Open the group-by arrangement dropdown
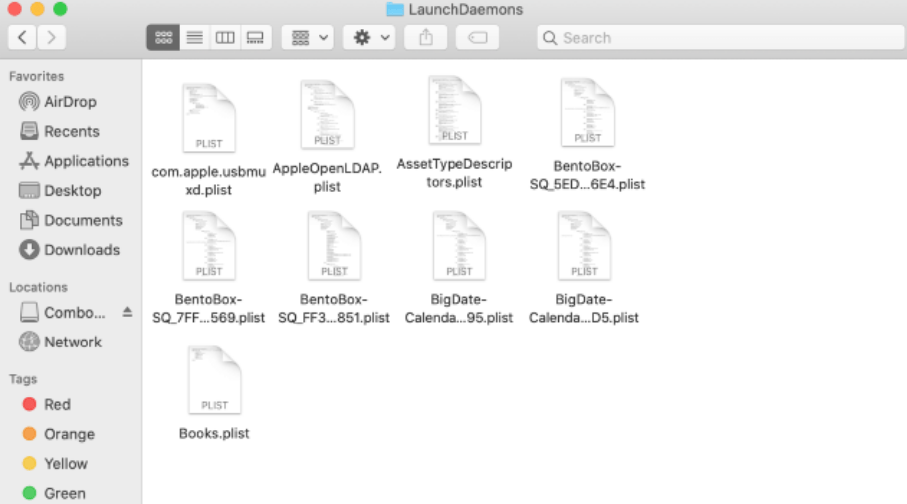The image size is (907, 504). (308, 38)
